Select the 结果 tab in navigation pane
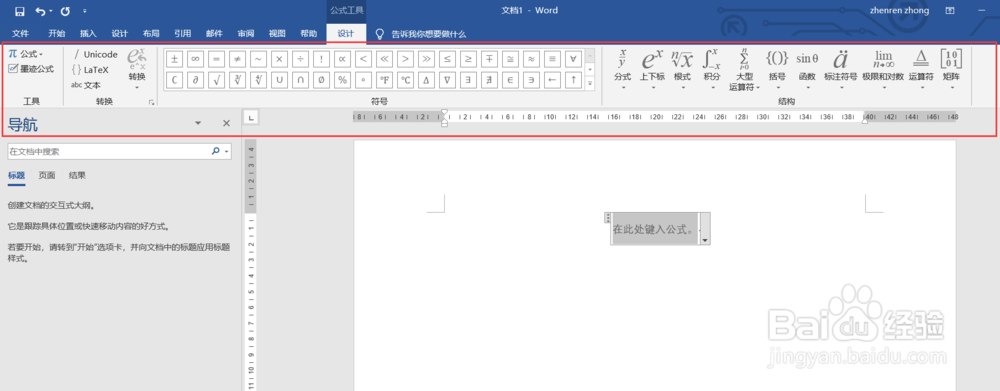This screenshot has height=391, width=1000. pos(77,175)
